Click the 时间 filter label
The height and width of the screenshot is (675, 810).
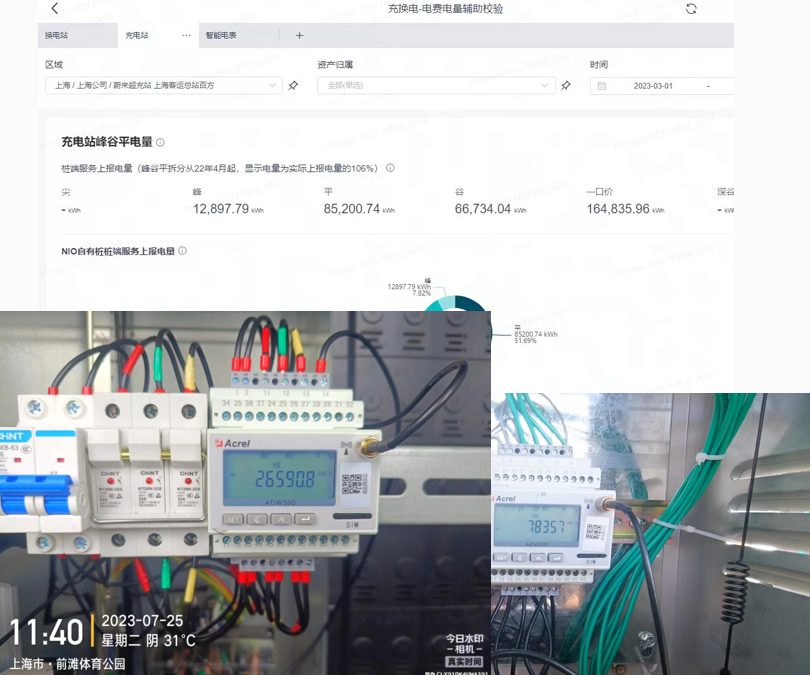point(599,65)
